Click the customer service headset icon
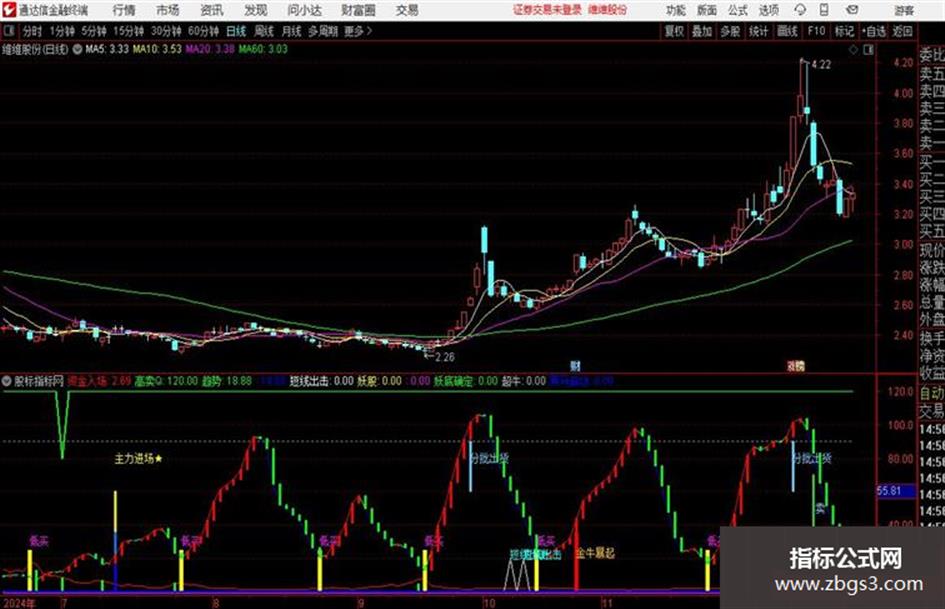Screen dimensions: 945x609 coord(800,10)
